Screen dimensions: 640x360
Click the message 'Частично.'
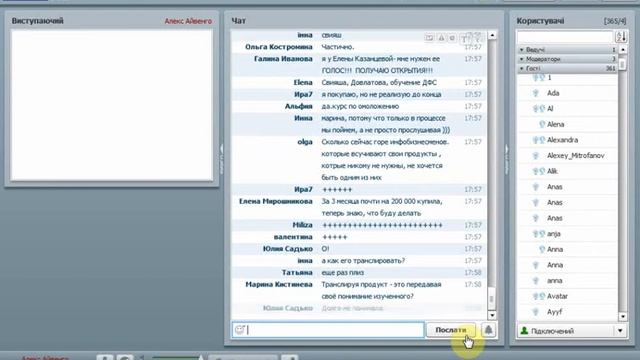(338, 47)
